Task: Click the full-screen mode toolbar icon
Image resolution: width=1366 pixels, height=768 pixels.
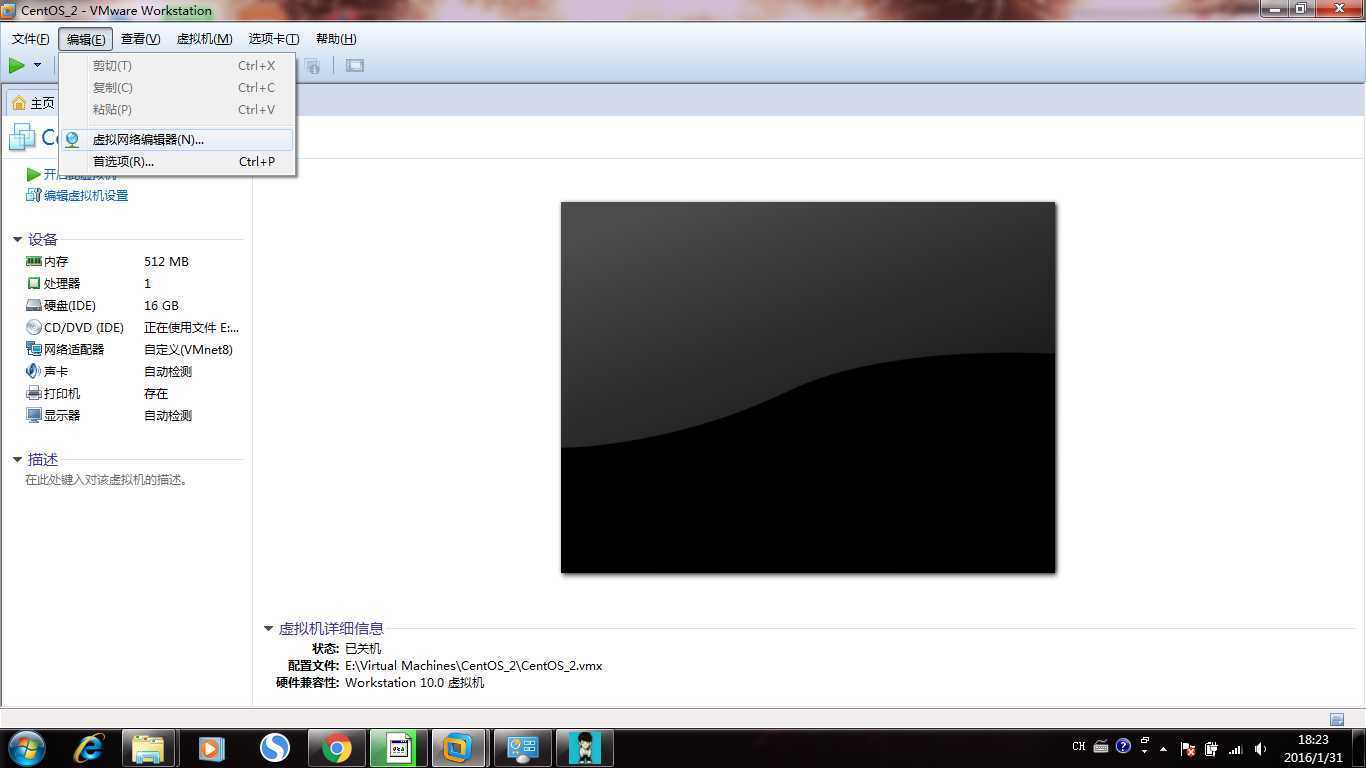Action: pos(354,66)
